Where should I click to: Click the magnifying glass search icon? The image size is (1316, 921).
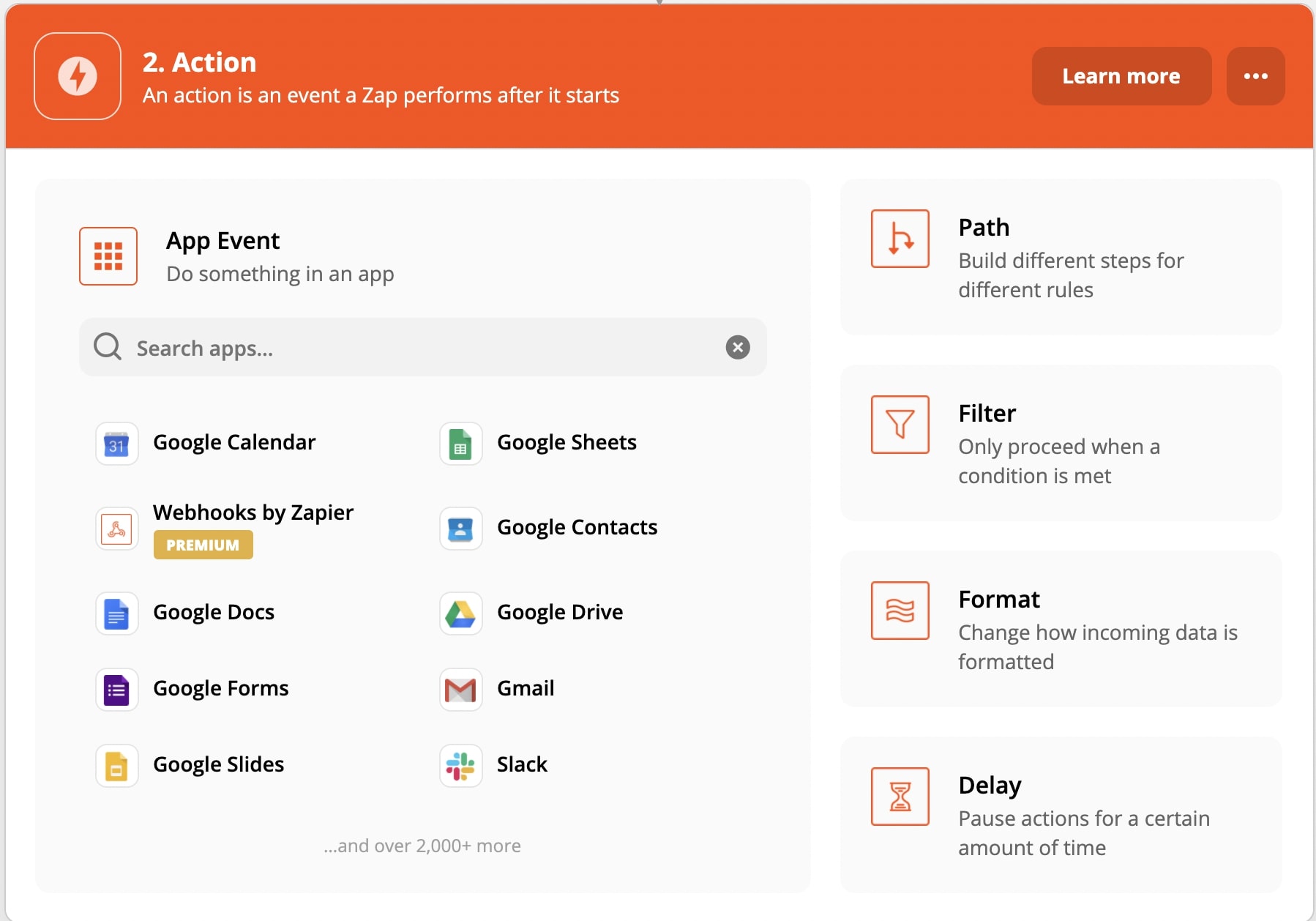coord(108,347)
